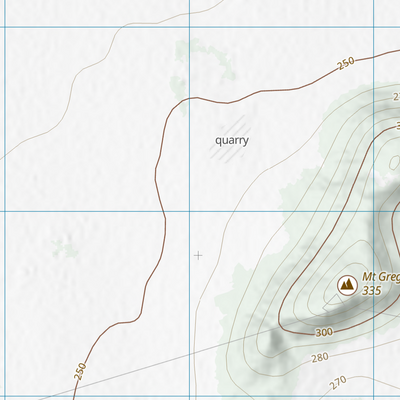
Task: Select the "Mt Greg" name label
Action: [381, 277]
